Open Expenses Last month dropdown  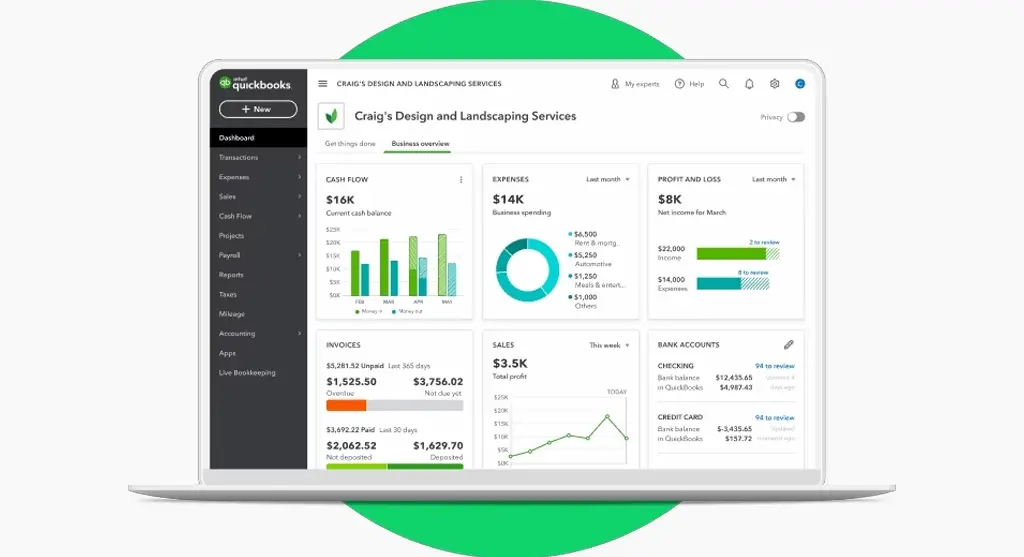(608, 179)
